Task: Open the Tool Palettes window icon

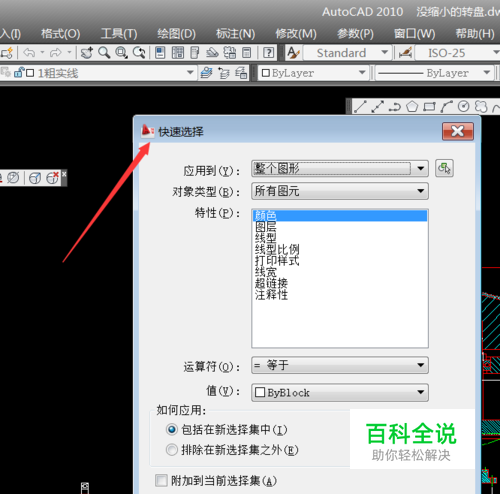Action: pyautogui.click(x=194, y=53)
